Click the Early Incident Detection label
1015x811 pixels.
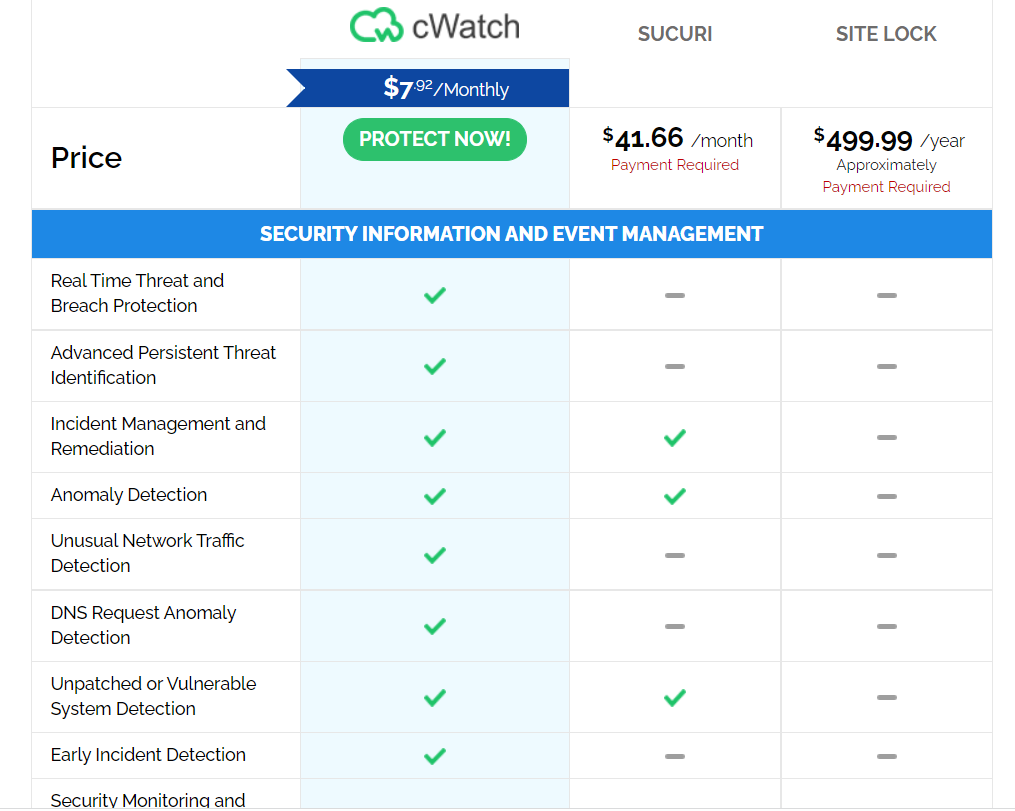[148, 755]
